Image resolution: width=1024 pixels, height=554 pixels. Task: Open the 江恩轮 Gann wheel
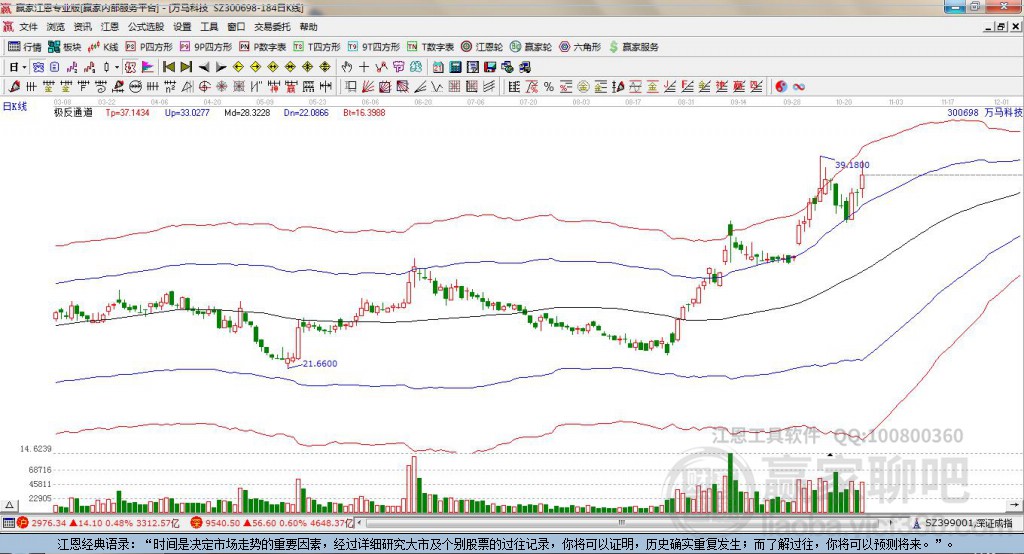(482, 47)
